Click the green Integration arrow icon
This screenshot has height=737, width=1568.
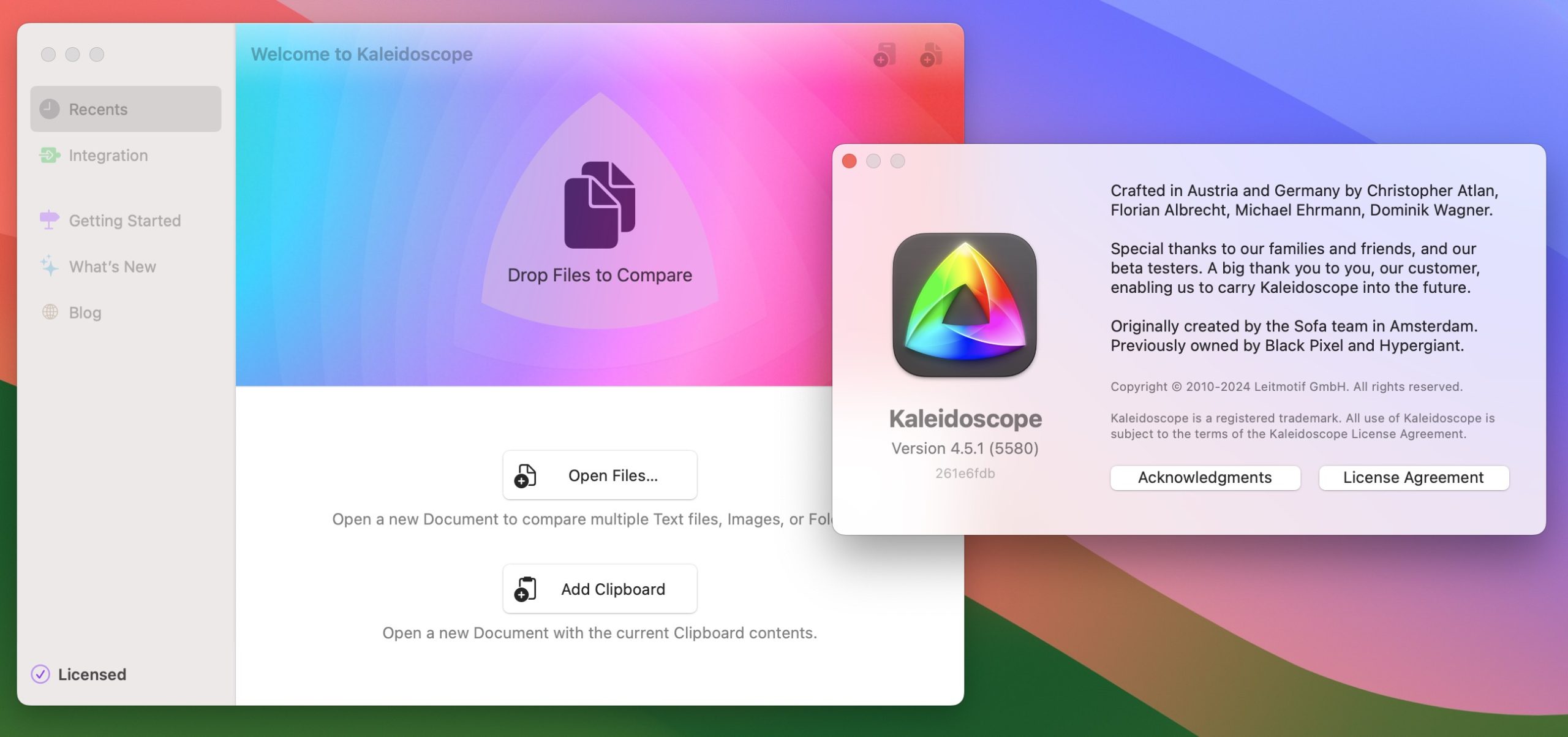(50, 156)
